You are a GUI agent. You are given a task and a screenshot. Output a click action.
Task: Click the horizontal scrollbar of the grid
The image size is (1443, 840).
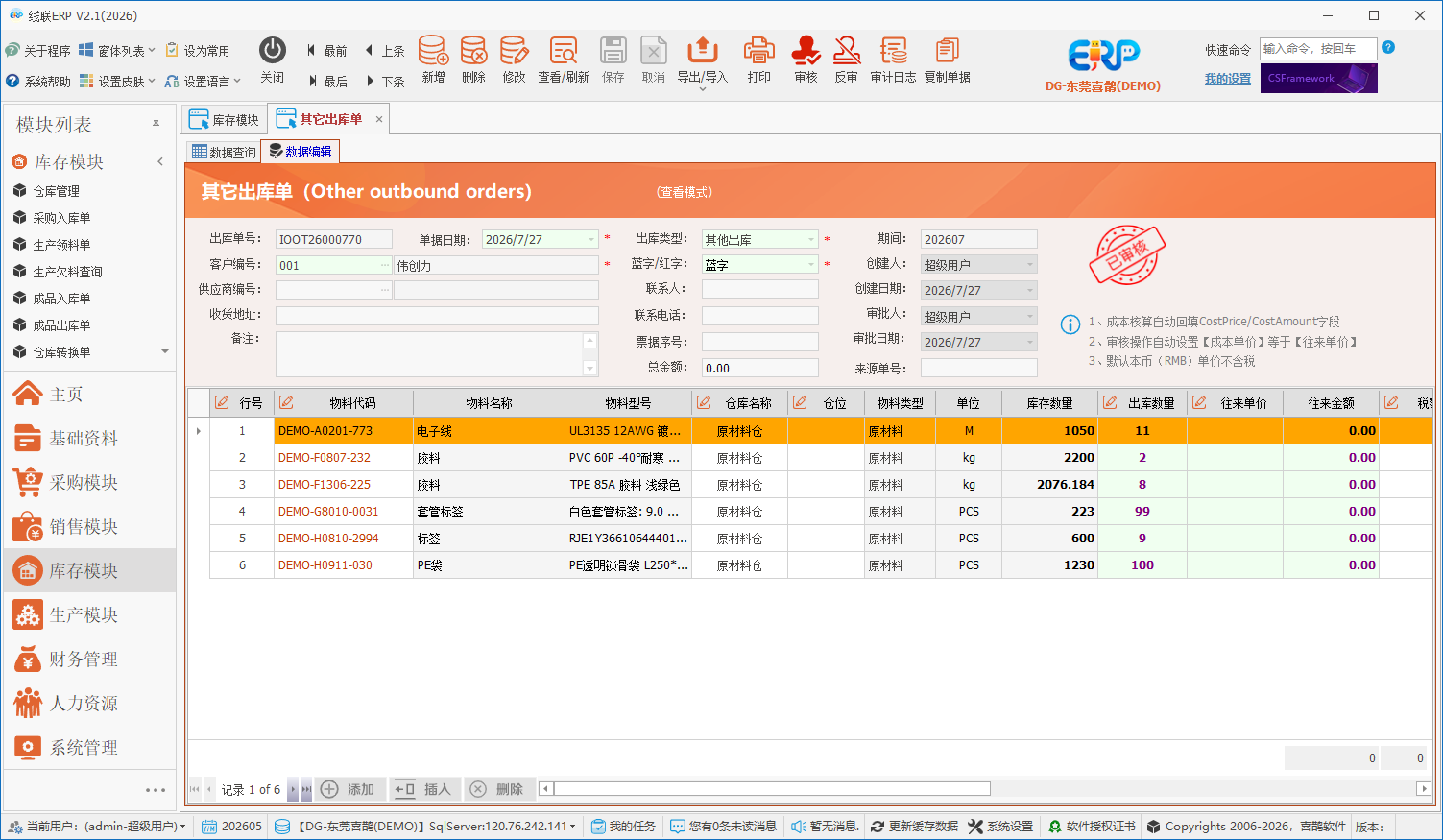click(772, 789)
